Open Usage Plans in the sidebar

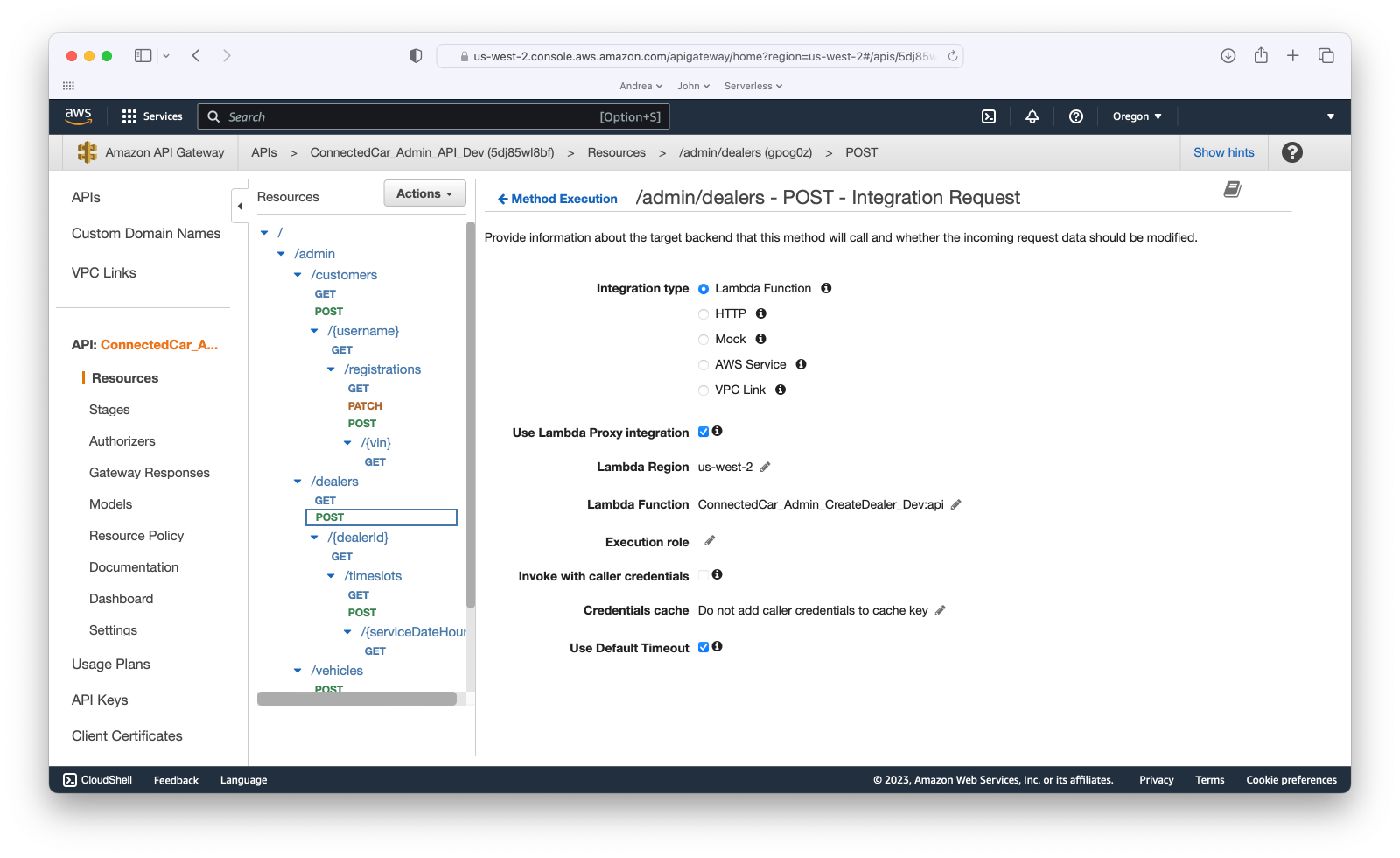pos(111,665)
